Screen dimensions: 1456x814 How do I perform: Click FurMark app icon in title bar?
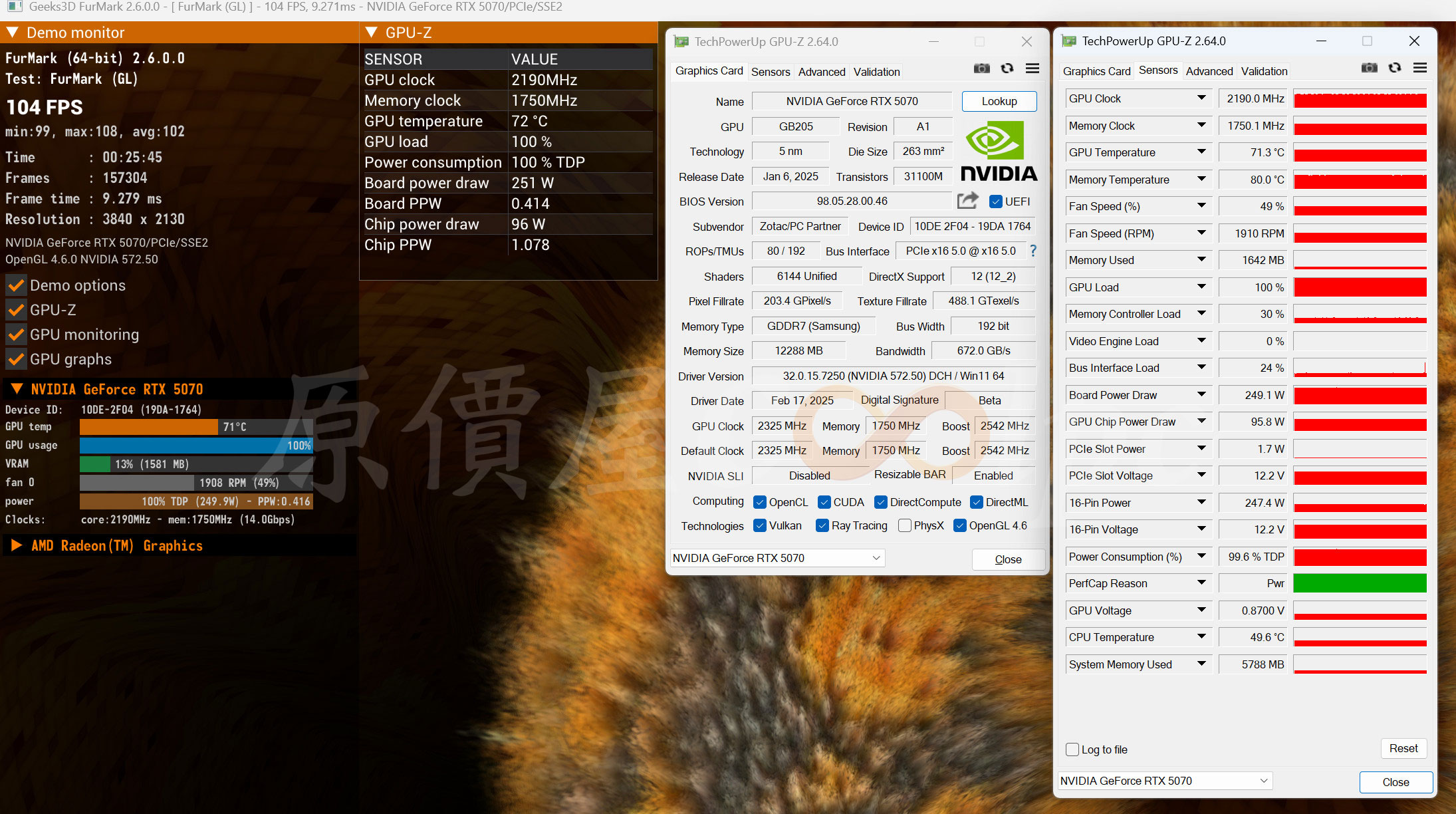pyautogui.click(x=15, y=7)
